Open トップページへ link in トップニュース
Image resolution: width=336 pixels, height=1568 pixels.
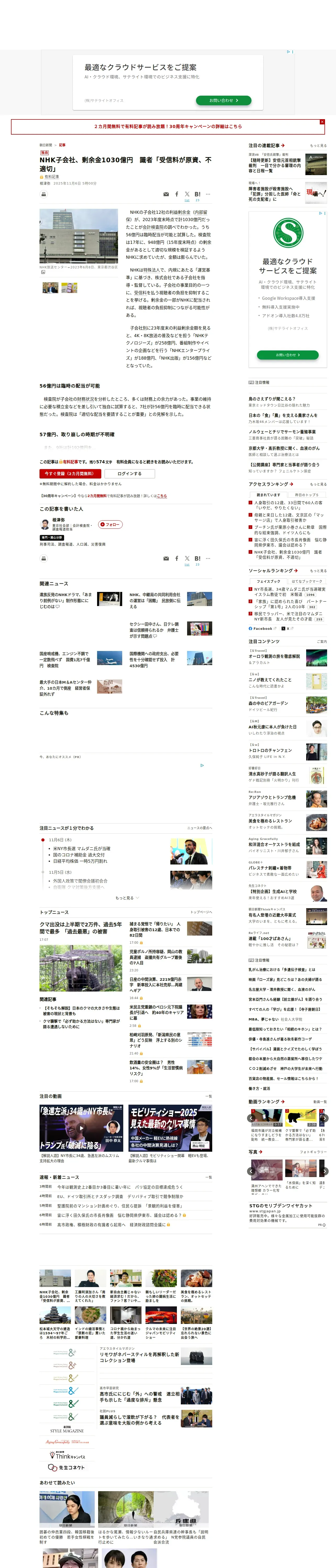(x=201, y=912)
